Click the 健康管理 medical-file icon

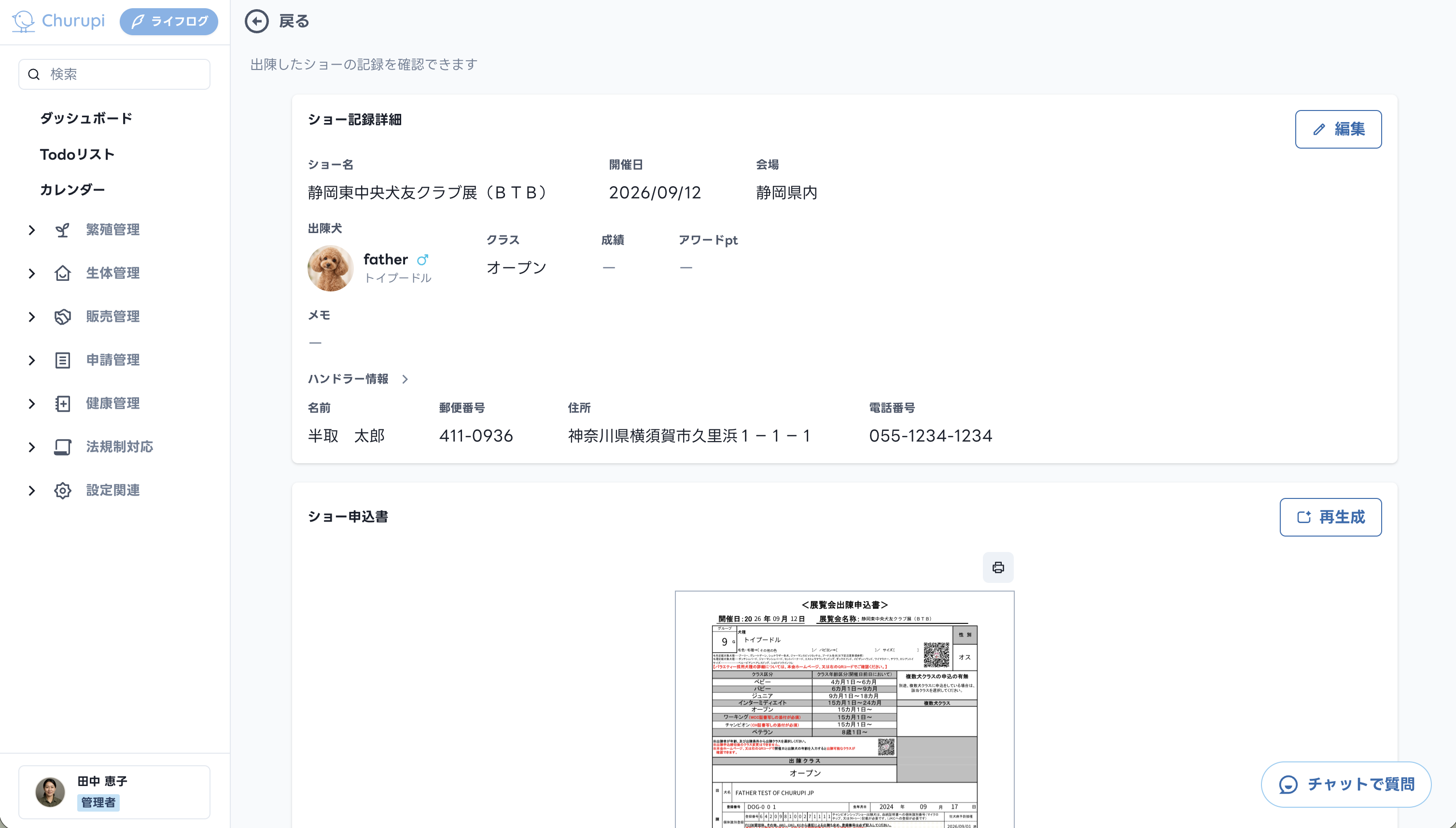(63, 404)
